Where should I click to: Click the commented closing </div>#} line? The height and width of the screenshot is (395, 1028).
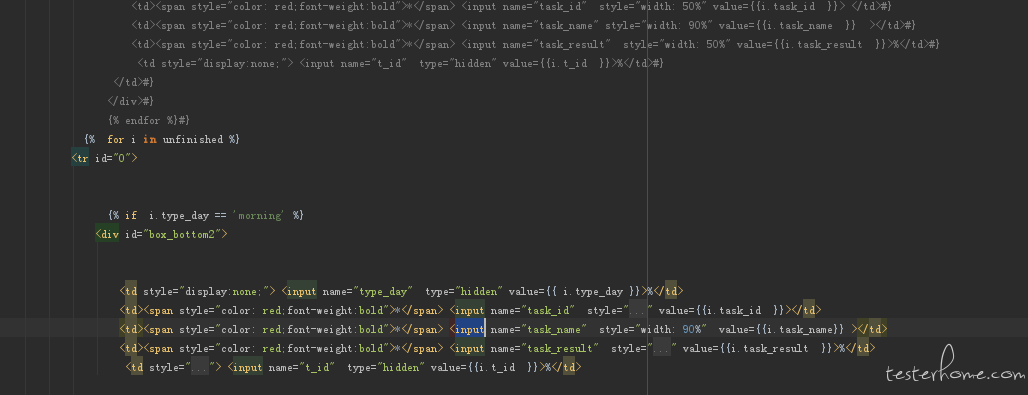131,102
